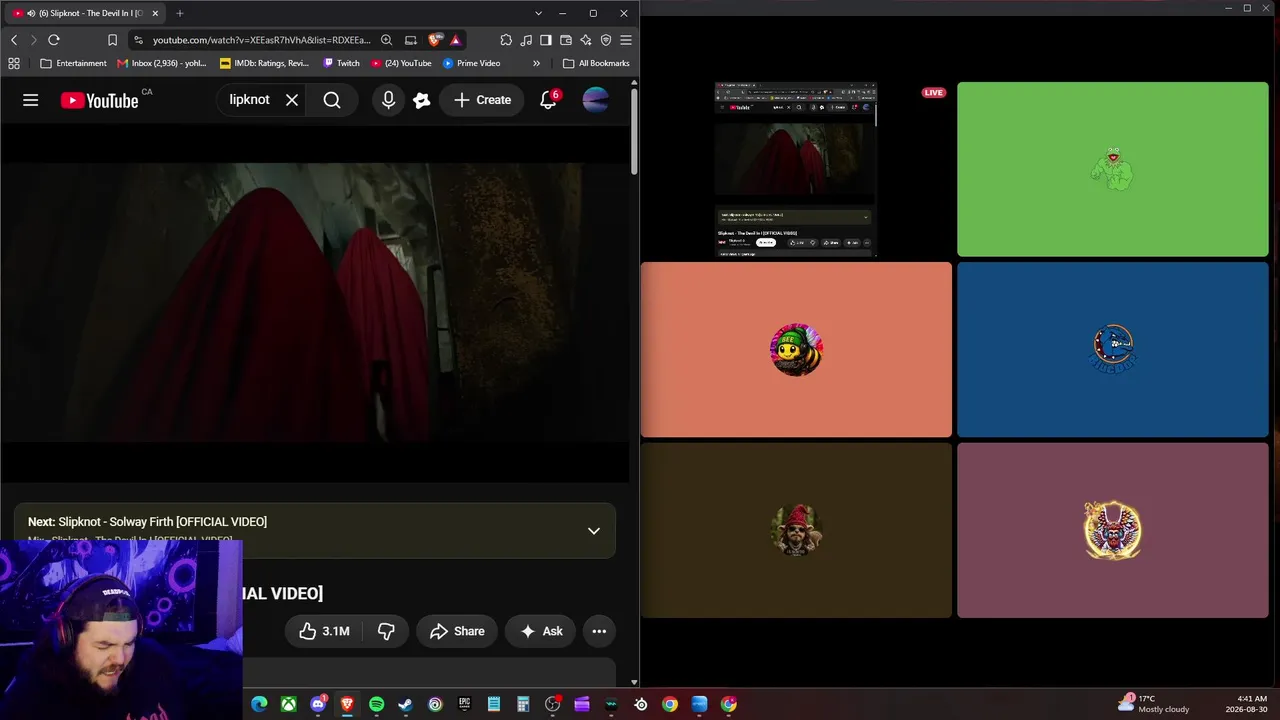Open a new browser tab
The width and height of the screenshot is (1280, 720).
click(x=180, y=13)
